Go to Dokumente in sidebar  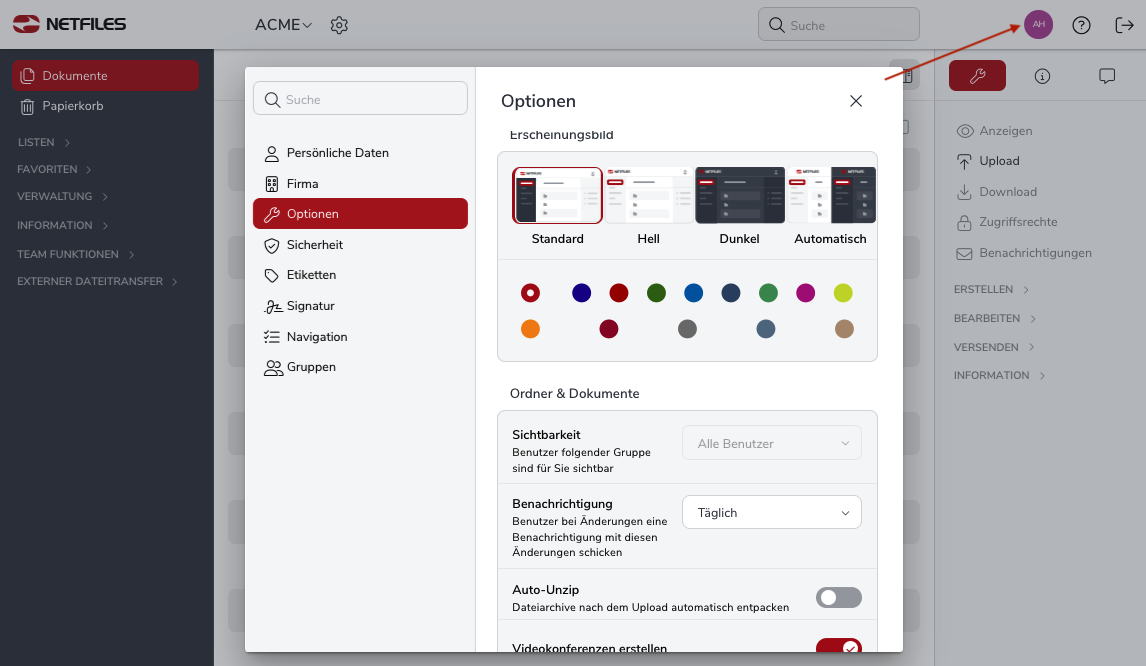point(105,76)
